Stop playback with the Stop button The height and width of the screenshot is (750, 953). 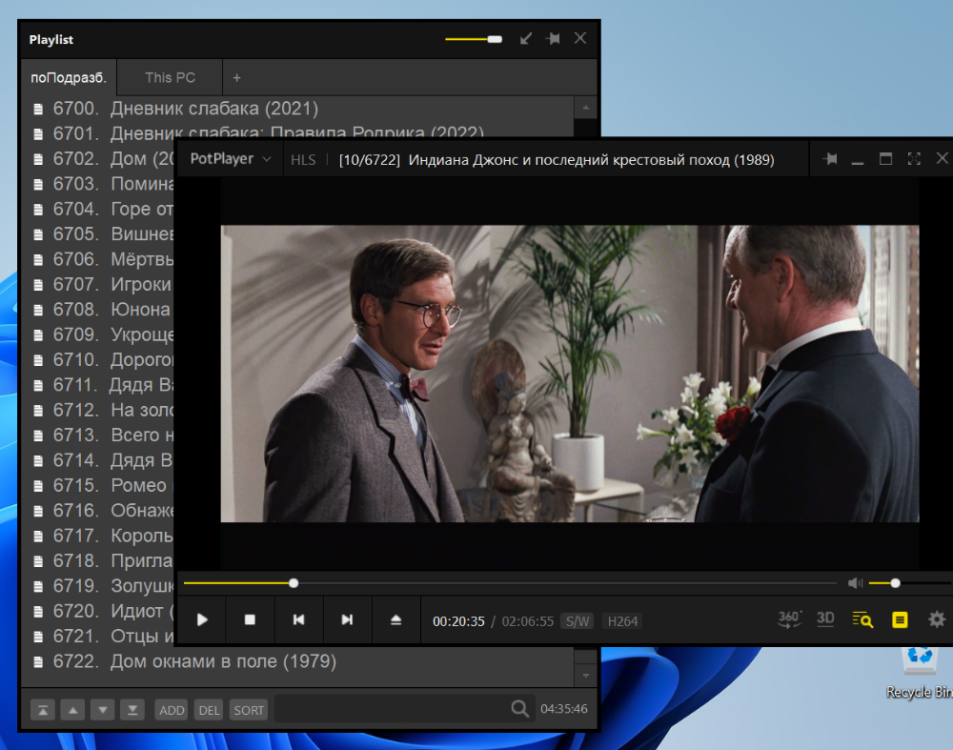coord(250,619)
